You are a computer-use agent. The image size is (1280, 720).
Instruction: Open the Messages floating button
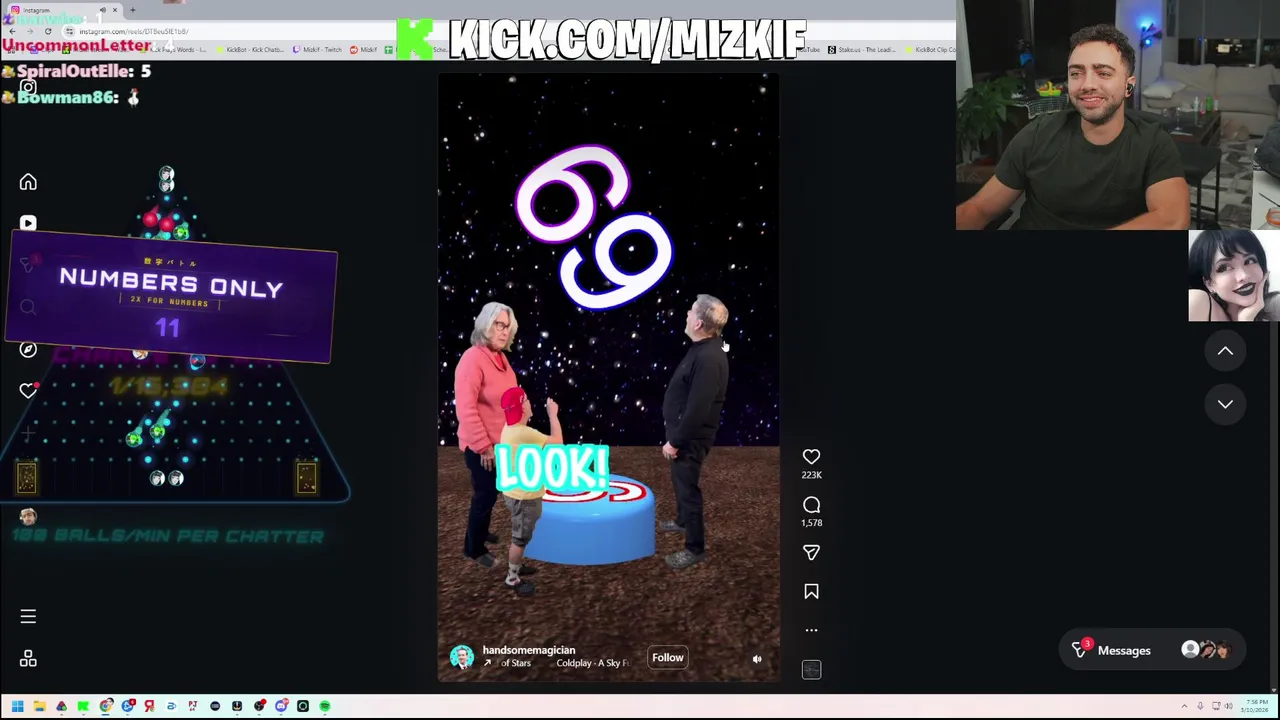pos(1152,650)
